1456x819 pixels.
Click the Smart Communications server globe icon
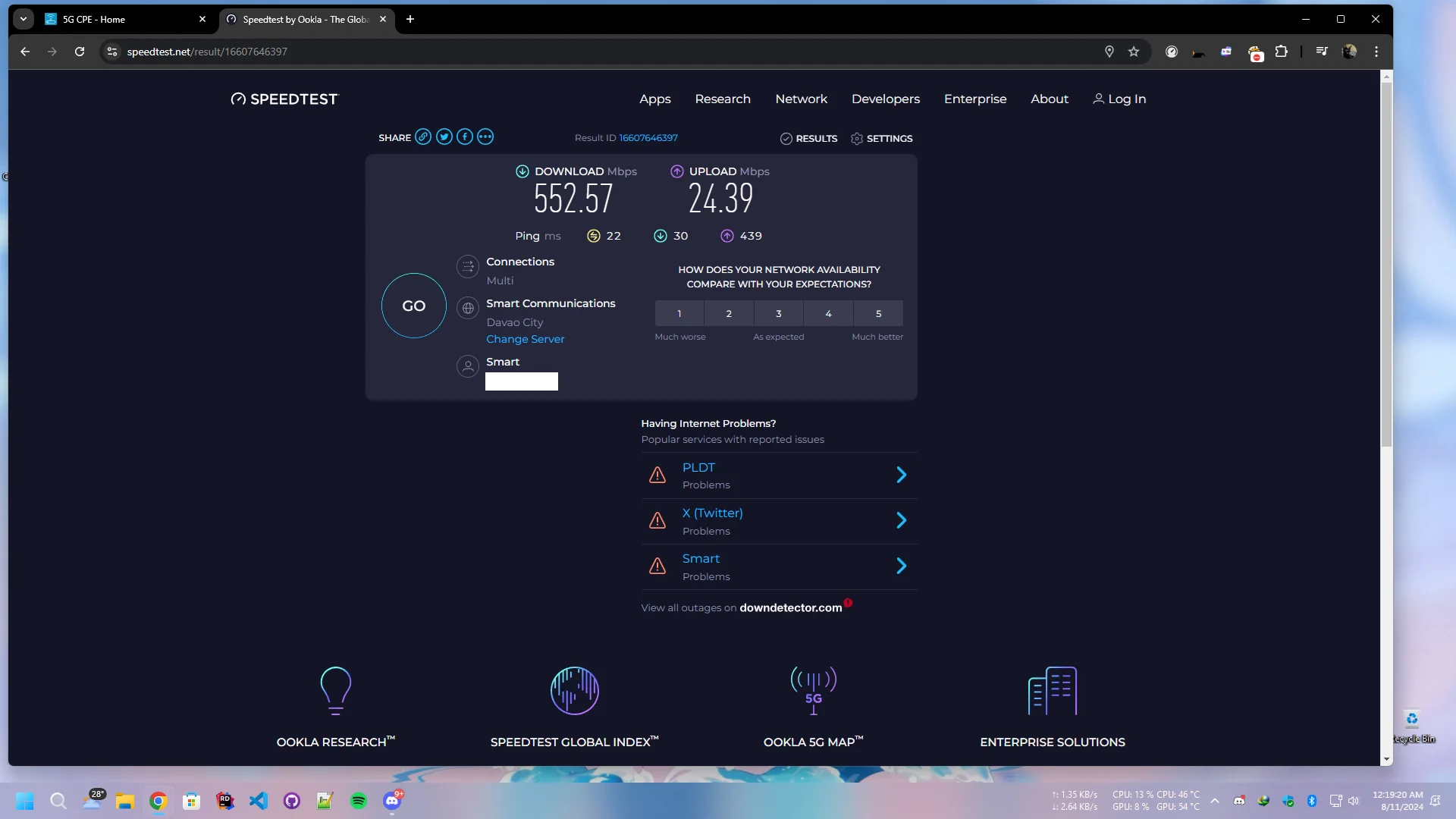(468, 308)
